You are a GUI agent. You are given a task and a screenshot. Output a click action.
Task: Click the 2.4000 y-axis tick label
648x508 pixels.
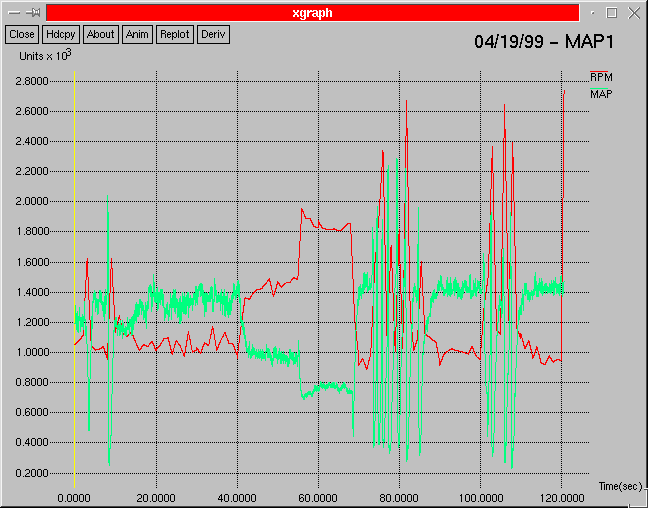[x=32, y=141]
